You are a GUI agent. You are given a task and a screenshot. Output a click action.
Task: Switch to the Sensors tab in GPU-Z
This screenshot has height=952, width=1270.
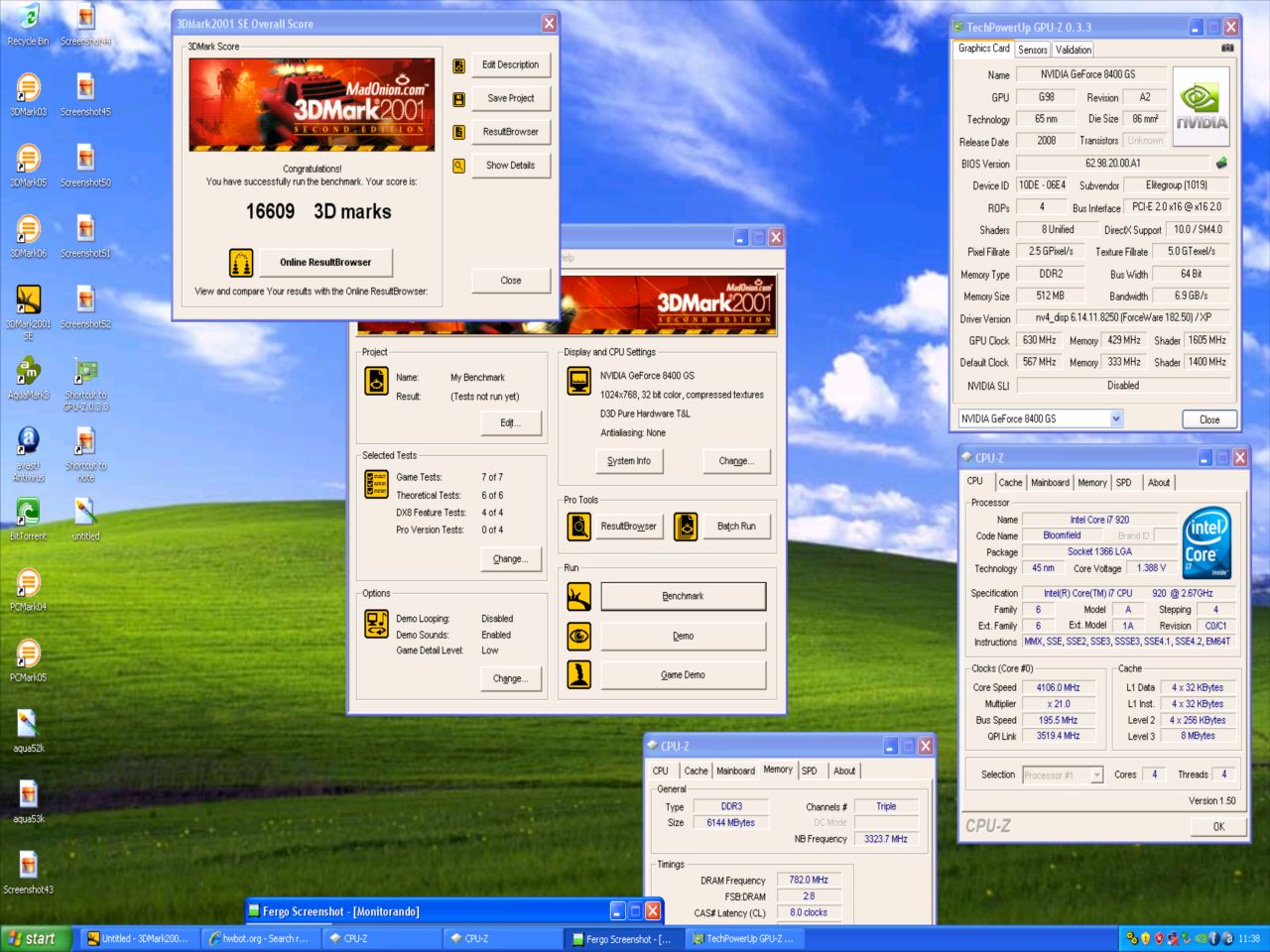coord(1033,50)
